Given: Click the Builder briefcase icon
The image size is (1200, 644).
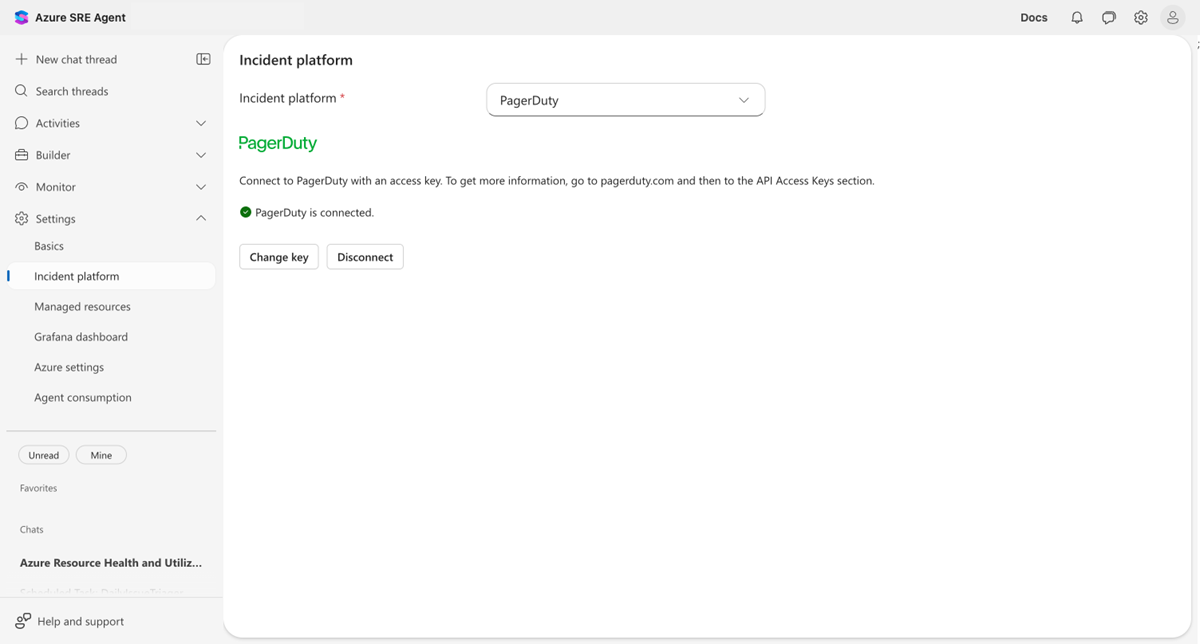Looking at the screenshot, I should (x=22, y=155).
